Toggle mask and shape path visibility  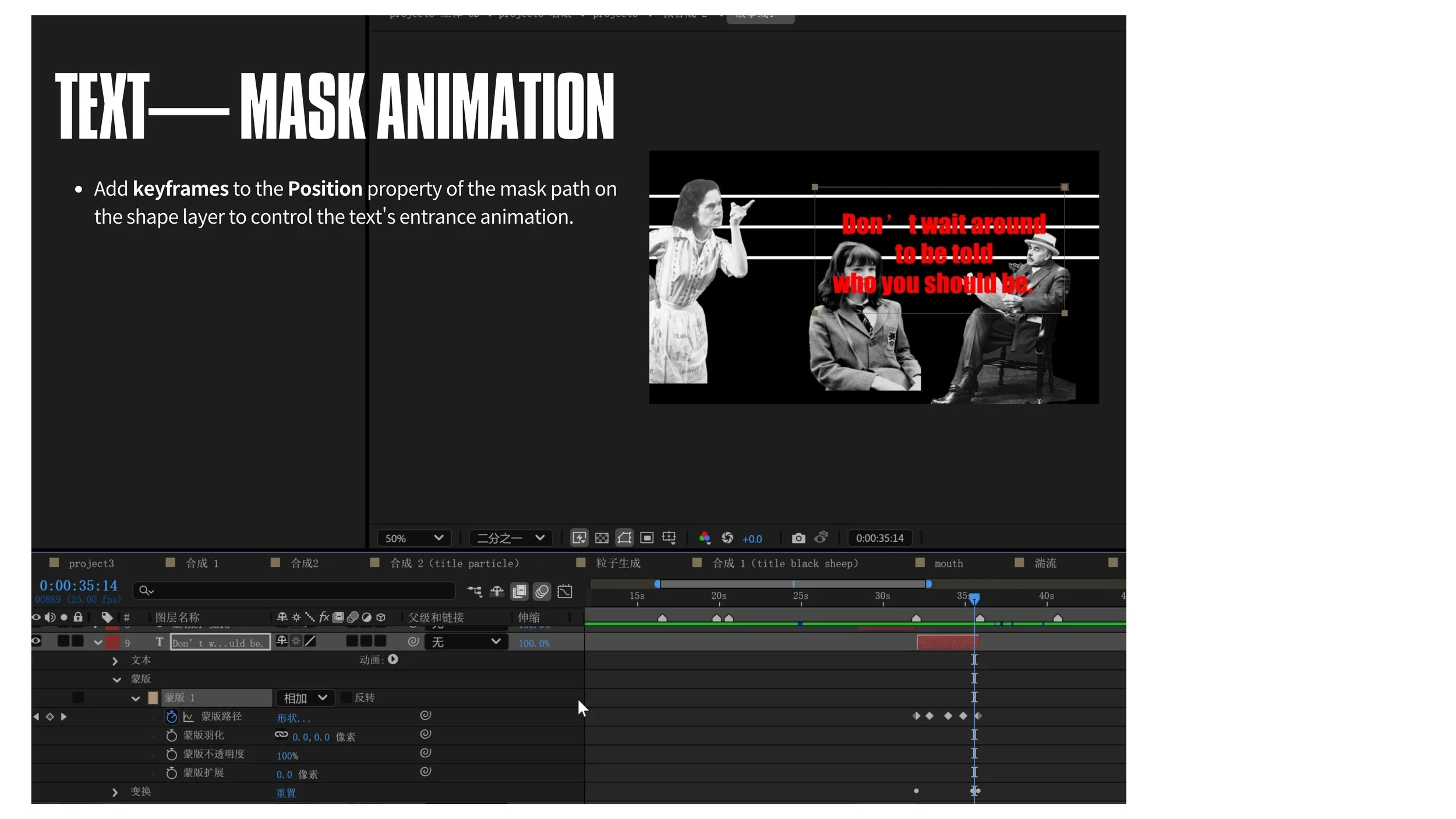624,538
